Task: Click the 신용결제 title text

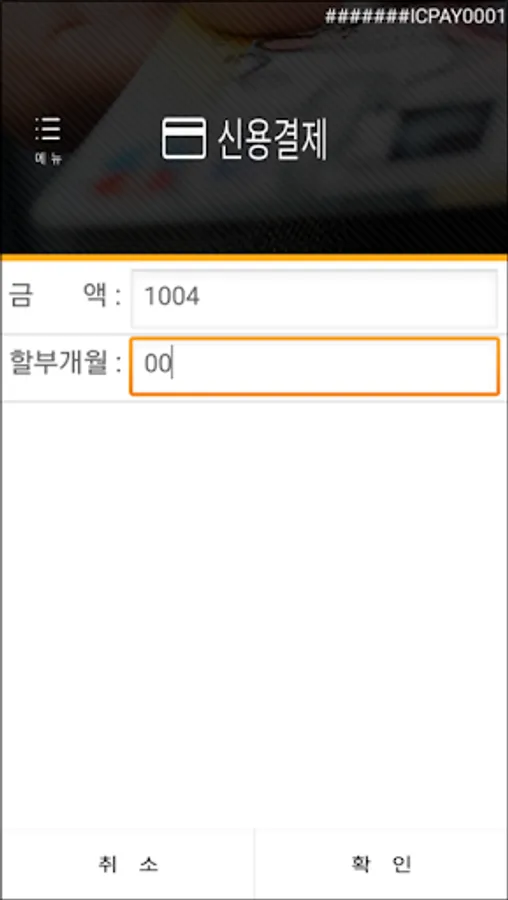Action: pos(272,139)
